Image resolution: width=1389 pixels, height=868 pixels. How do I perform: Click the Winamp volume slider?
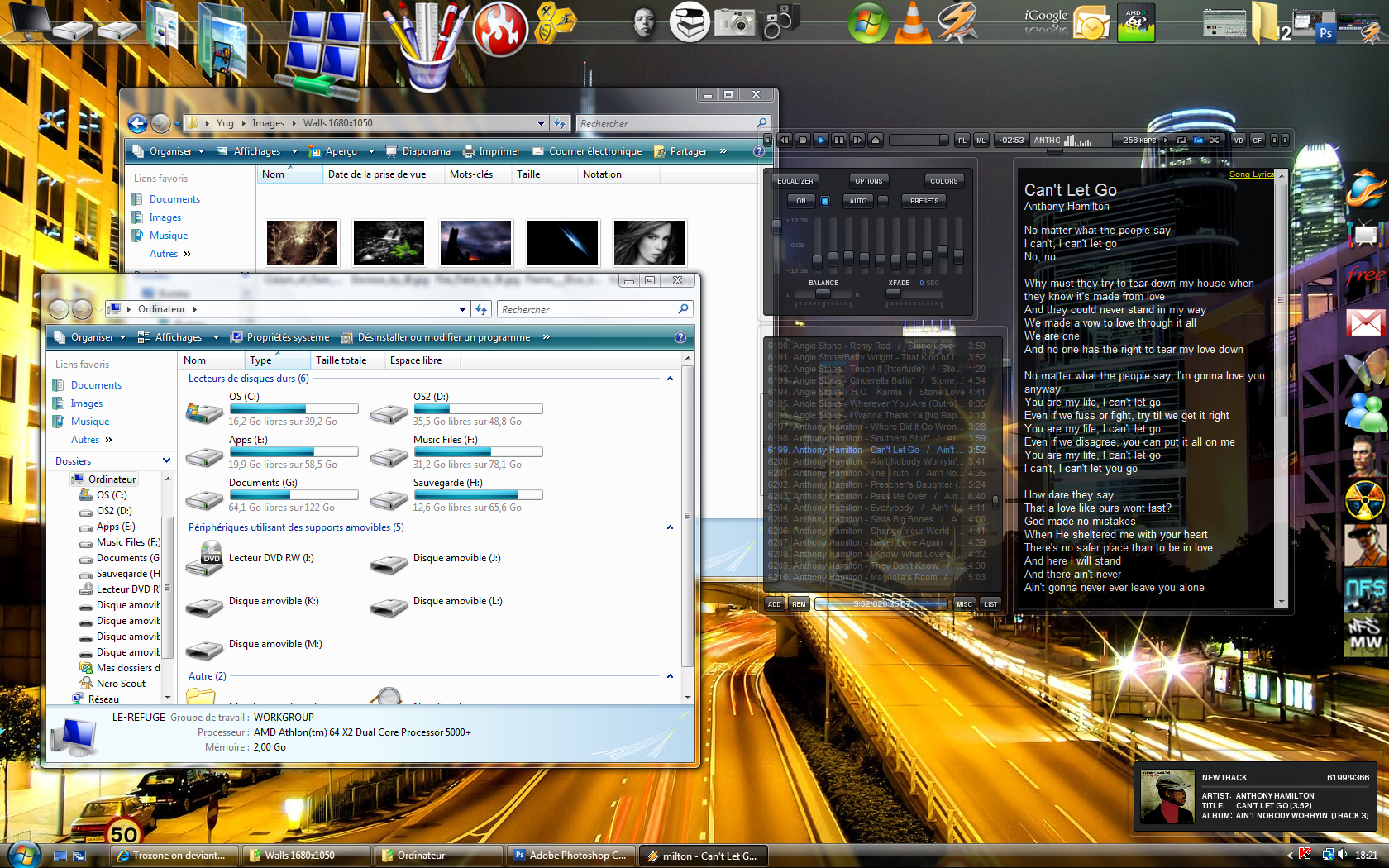[918, 140]
